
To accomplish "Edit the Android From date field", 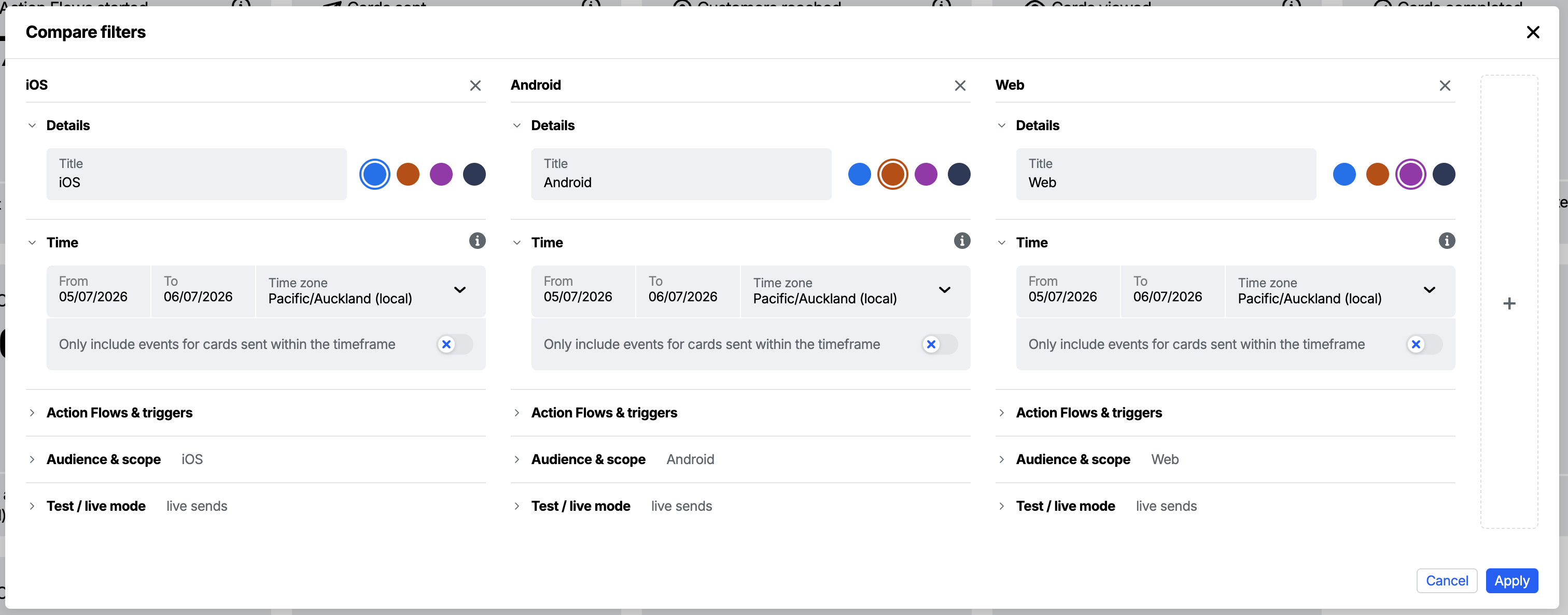I will point(583,291).
